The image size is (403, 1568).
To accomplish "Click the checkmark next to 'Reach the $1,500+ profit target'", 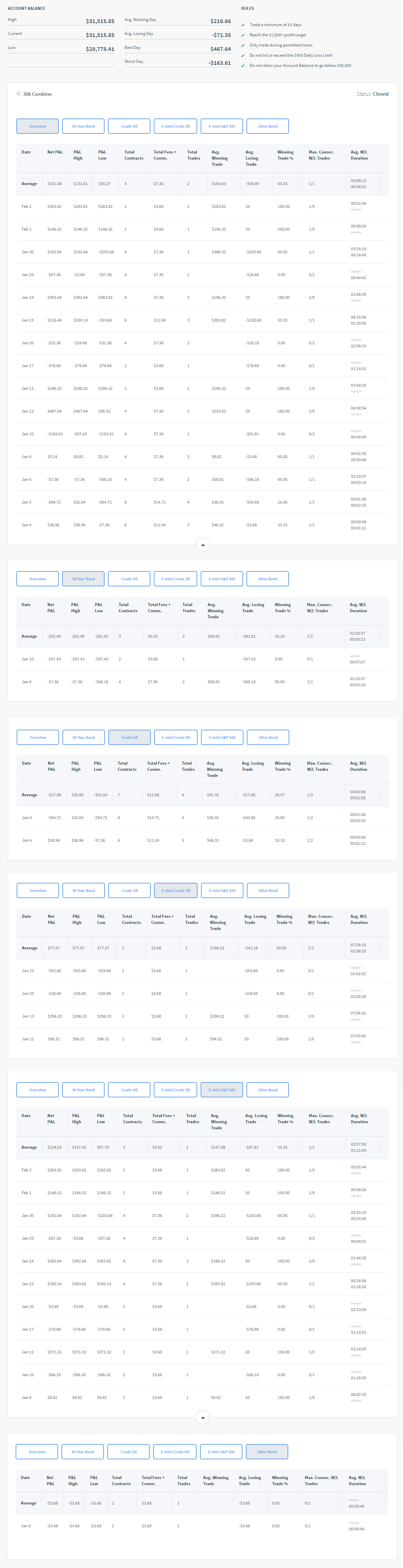I will (x=243, y=35).
